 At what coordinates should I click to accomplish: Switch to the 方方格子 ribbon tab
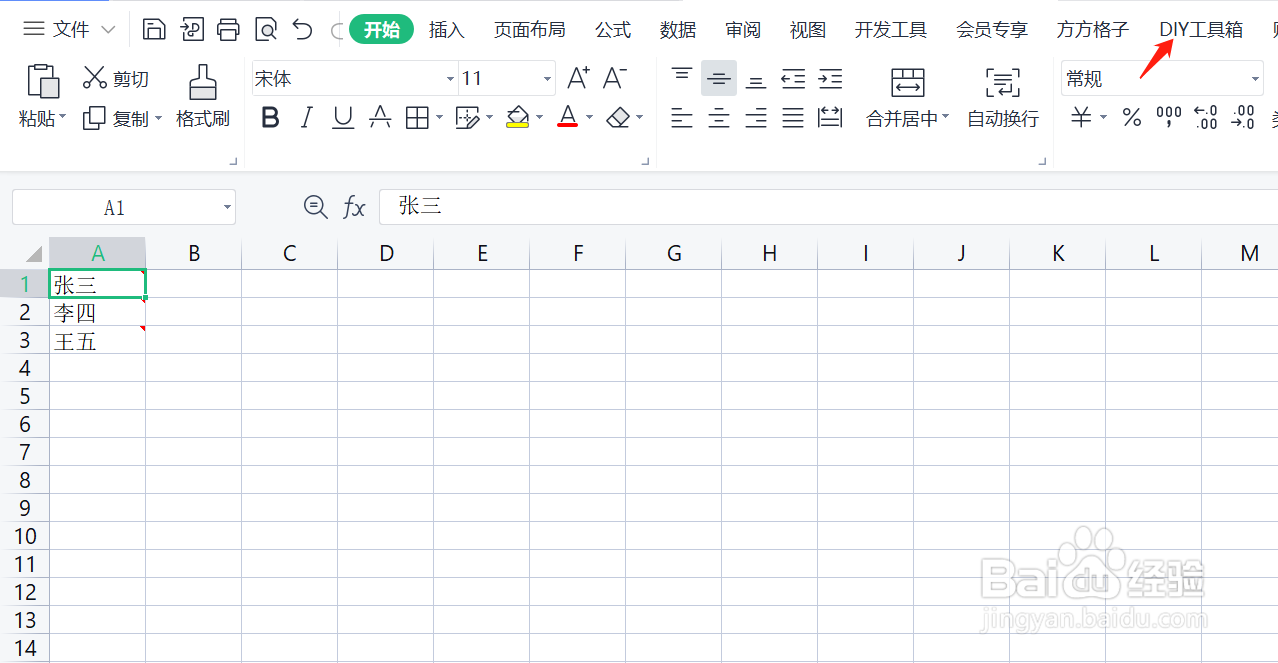click(x=1091, y=29)
